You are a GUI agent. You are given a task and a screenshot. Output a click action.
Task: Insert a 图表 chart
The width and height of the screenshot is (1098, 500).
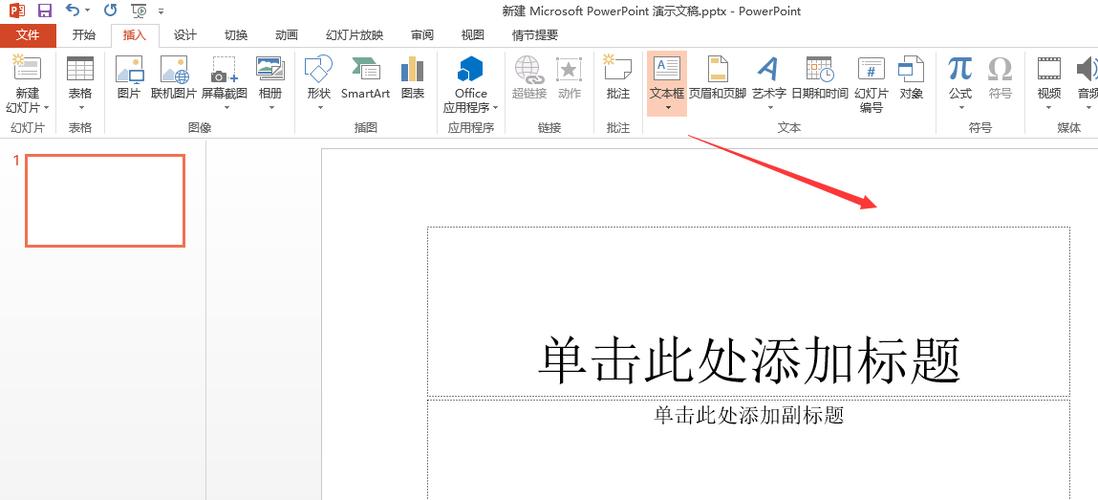point(412,77)
